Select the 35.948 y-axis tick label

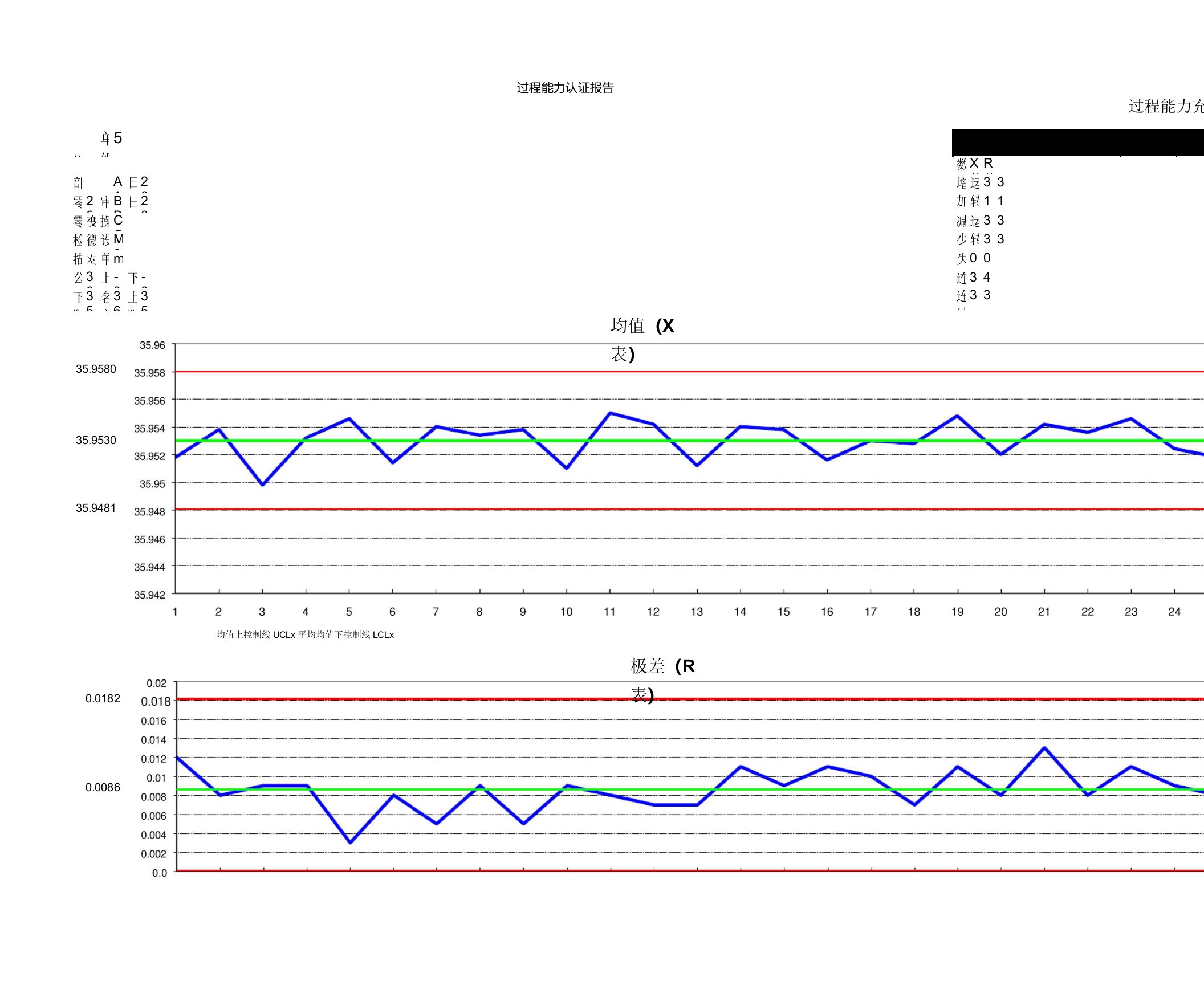[149, 511]
